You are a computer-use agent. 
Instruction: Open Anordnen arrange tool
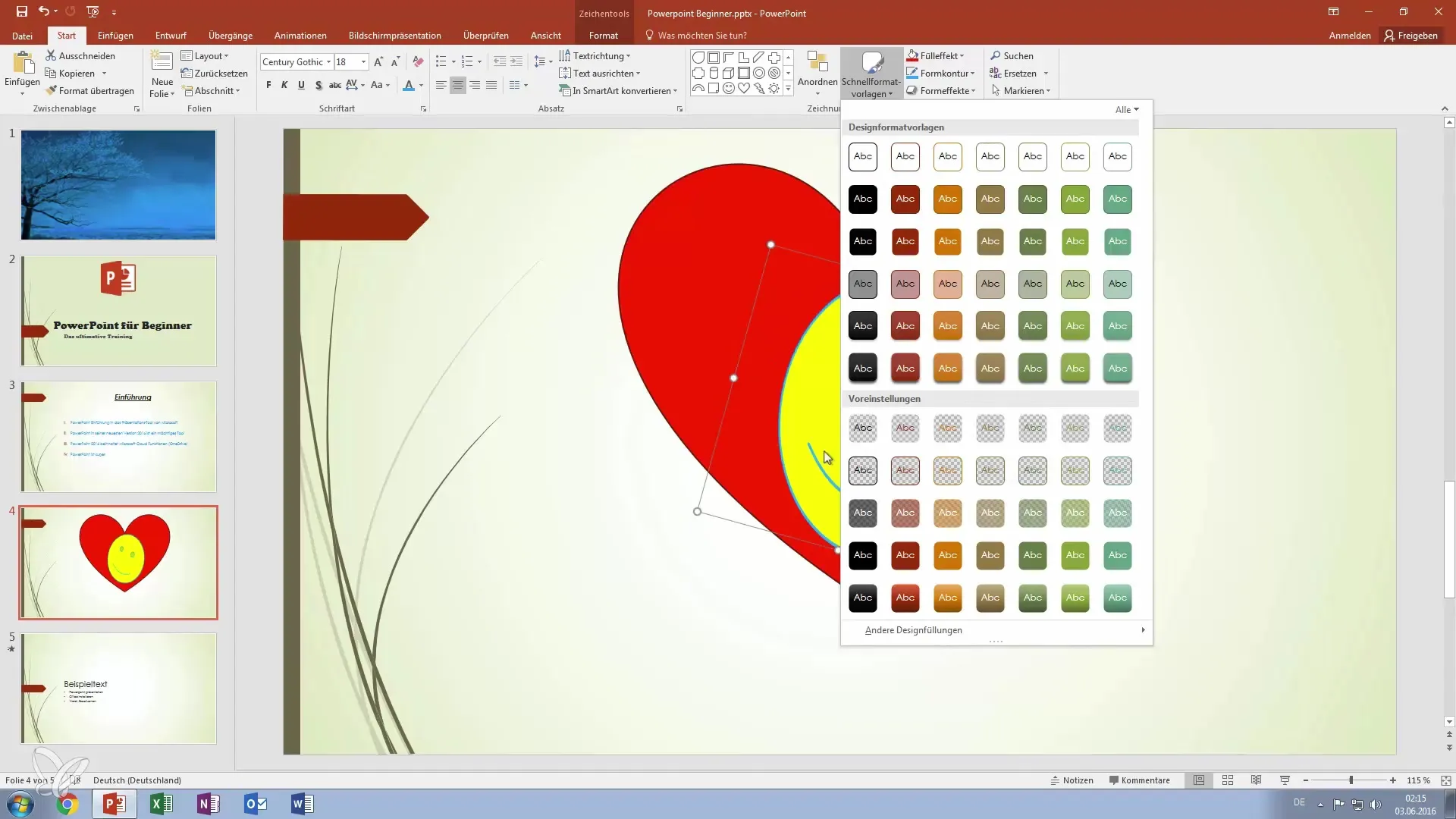coord(817,74)
